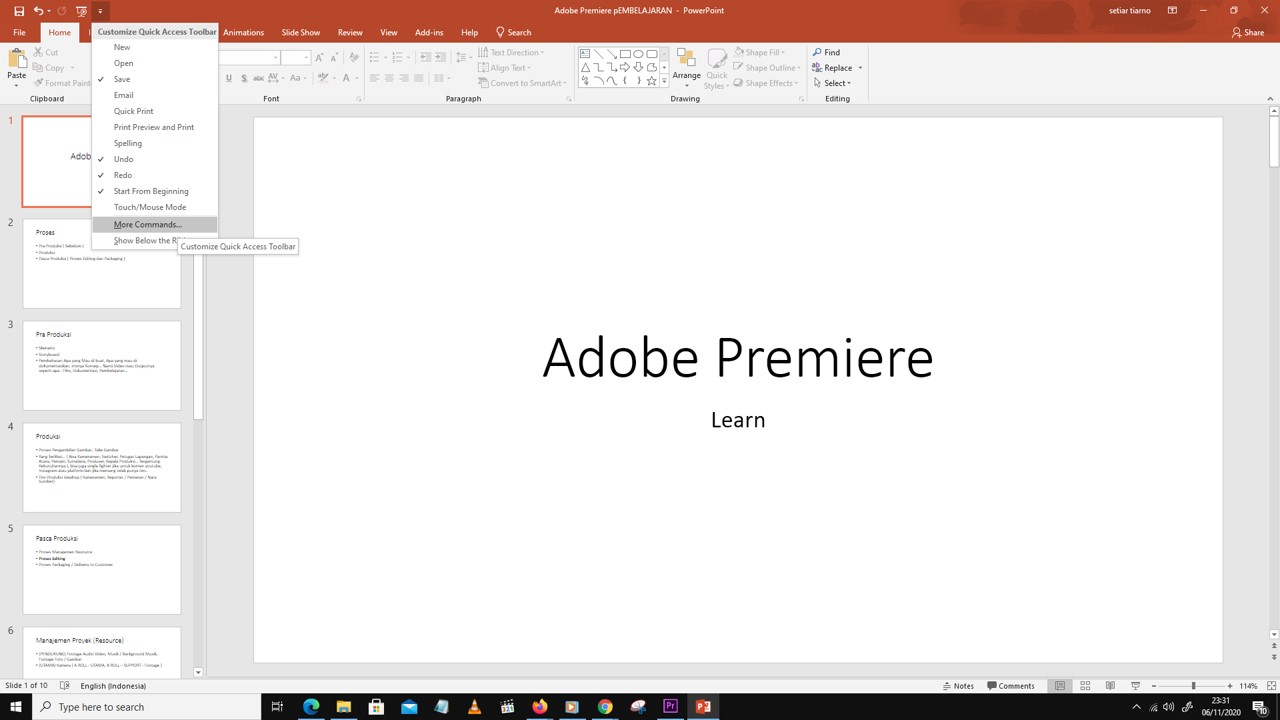The width and height of the screenshot is (1280, 720).
Task: Open the Replace dropdown arrow
Action: [860, 68]
